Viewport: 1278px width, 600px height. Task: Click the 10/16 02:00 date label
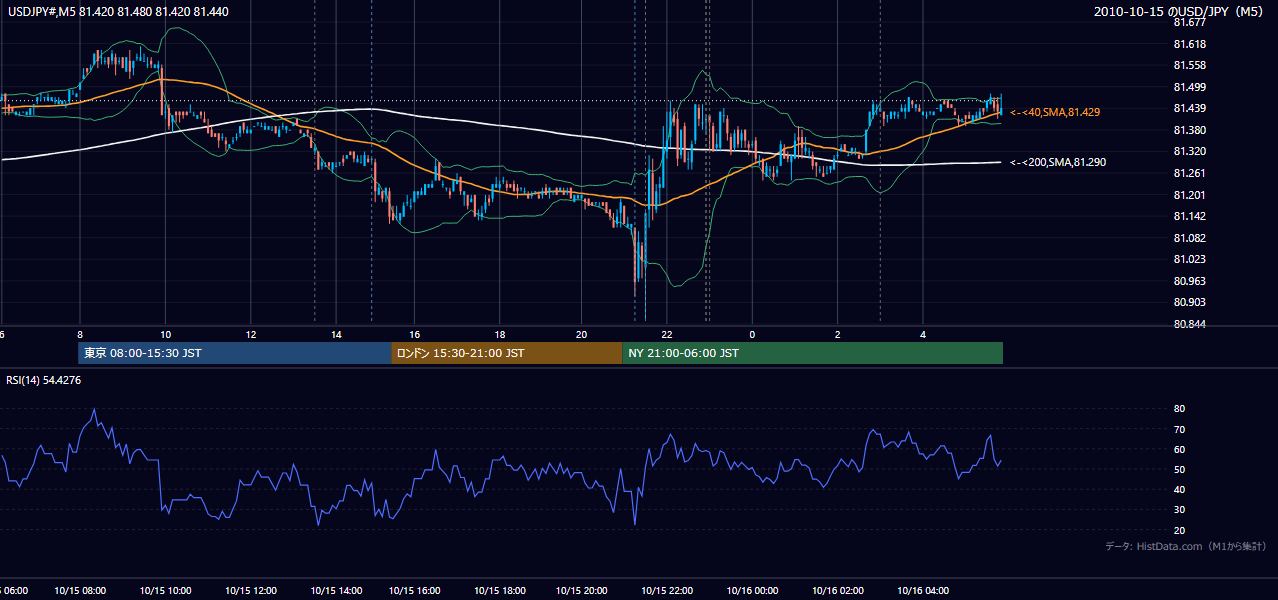837,590
